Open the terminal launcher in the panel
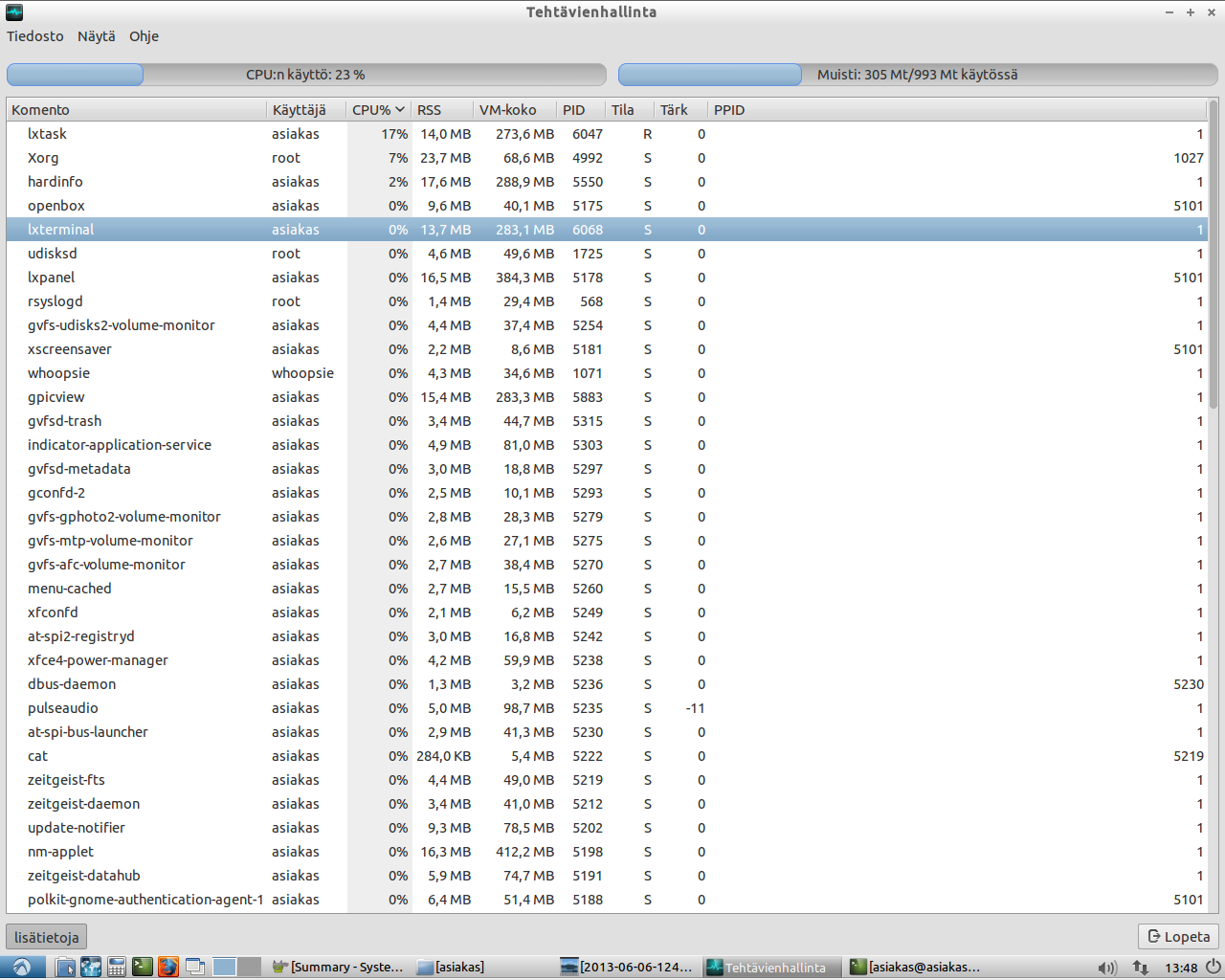 143,967
